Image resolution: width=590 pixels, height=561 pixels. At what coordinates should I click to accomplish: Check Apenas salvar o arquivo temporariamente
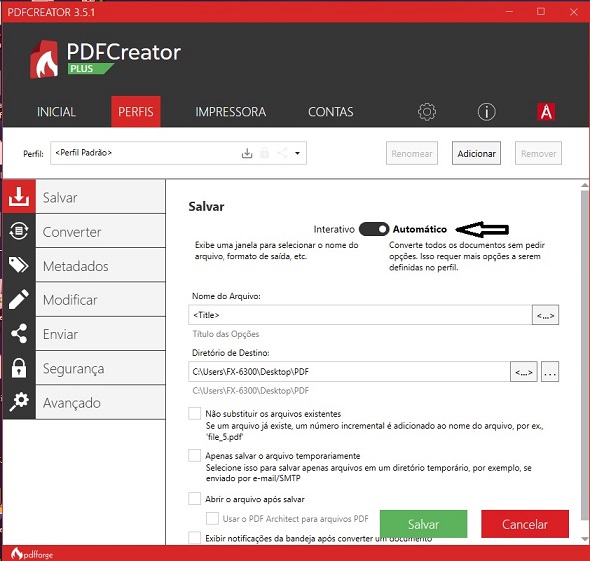coord(195,456)
